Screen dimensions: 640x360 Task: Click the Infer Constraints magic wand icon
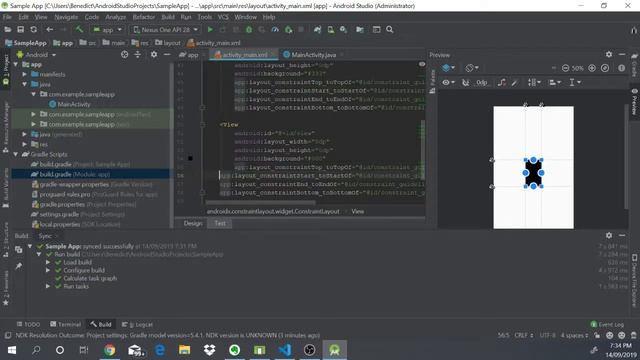pyautogui.click(x=515, y=82)
